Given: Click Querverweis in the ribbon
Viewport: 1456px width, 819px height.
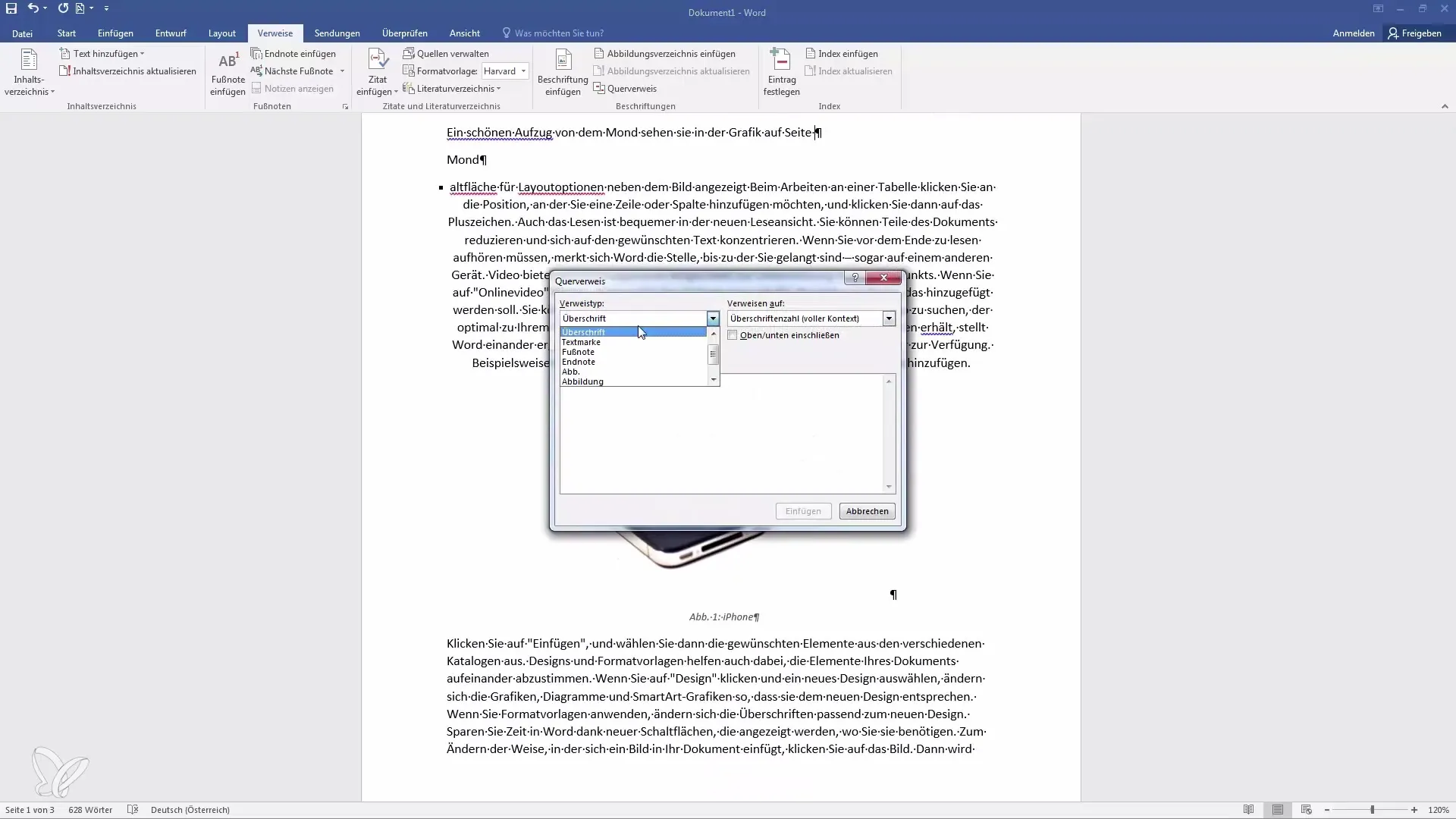Looking at the screenshot, I should tap(625, 89).
